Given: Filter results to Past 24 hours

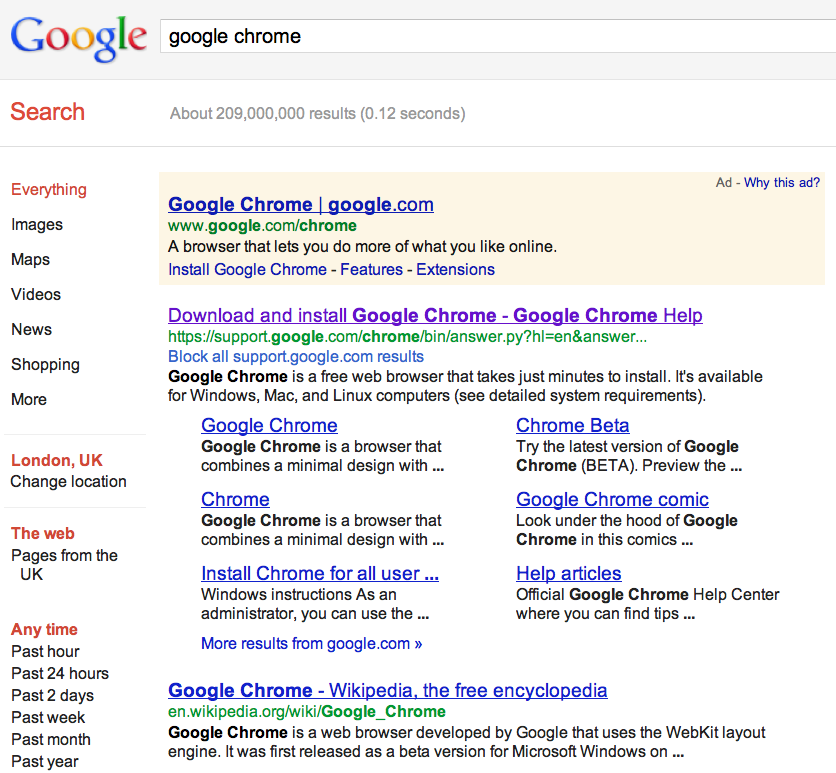Looking at the screenshot, I should pyautogui.click(x=60, y=673).
